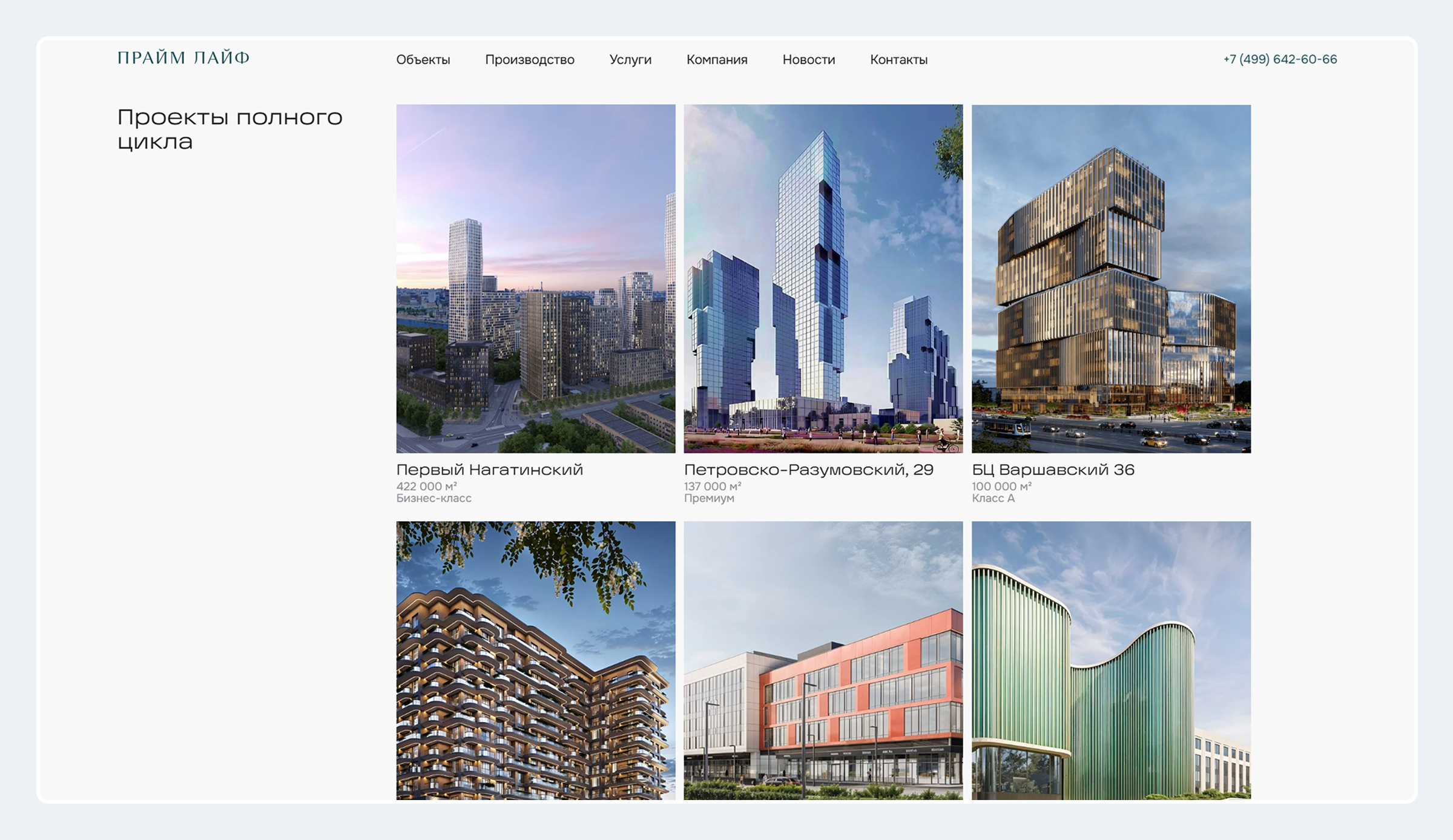1453x840 pixels.
Task: Open the Услуги navigation link
Action: coord(630,60)
